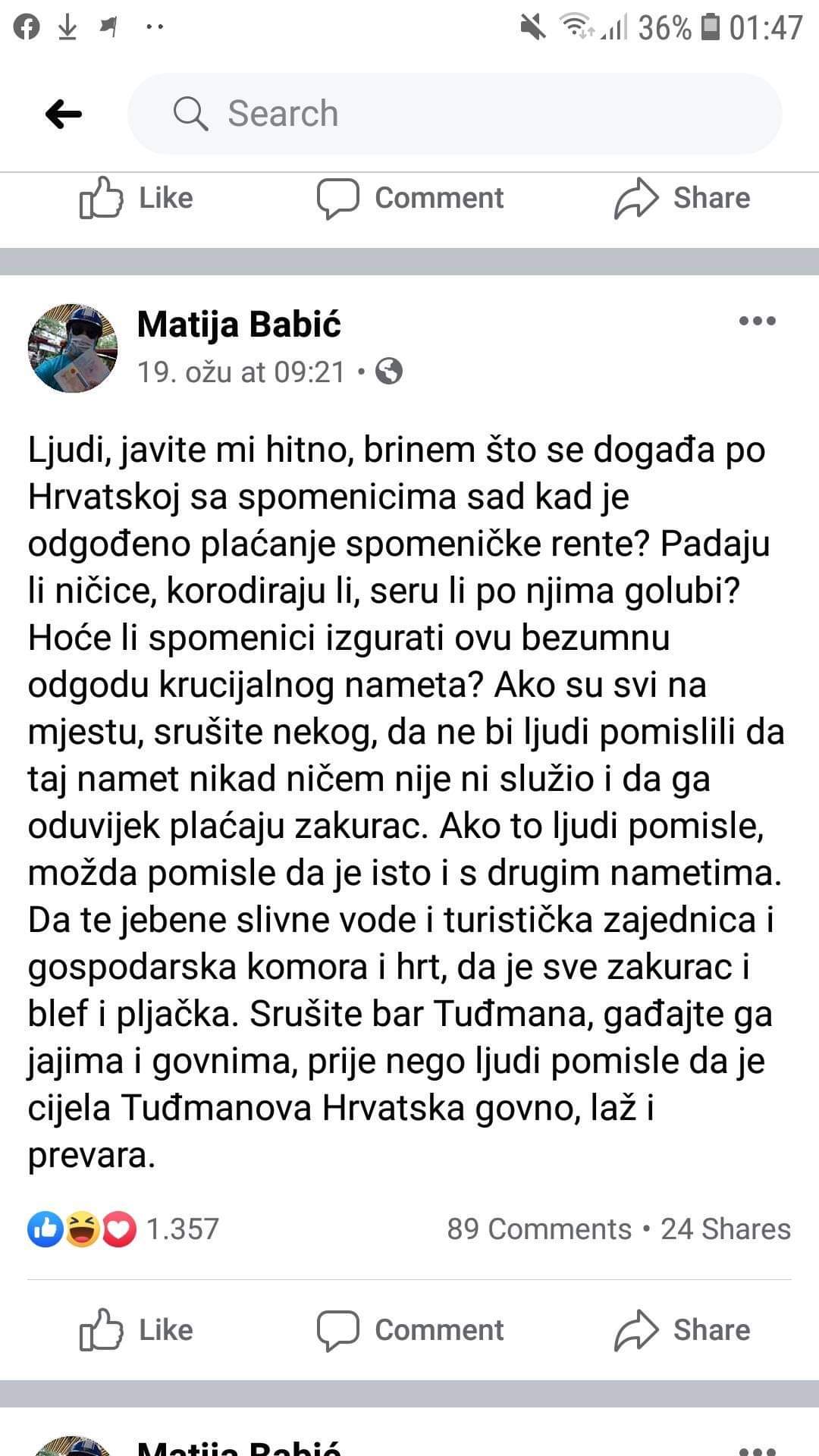
Task: Open the 24 Shares link
Action: (x=726, y=1229)
